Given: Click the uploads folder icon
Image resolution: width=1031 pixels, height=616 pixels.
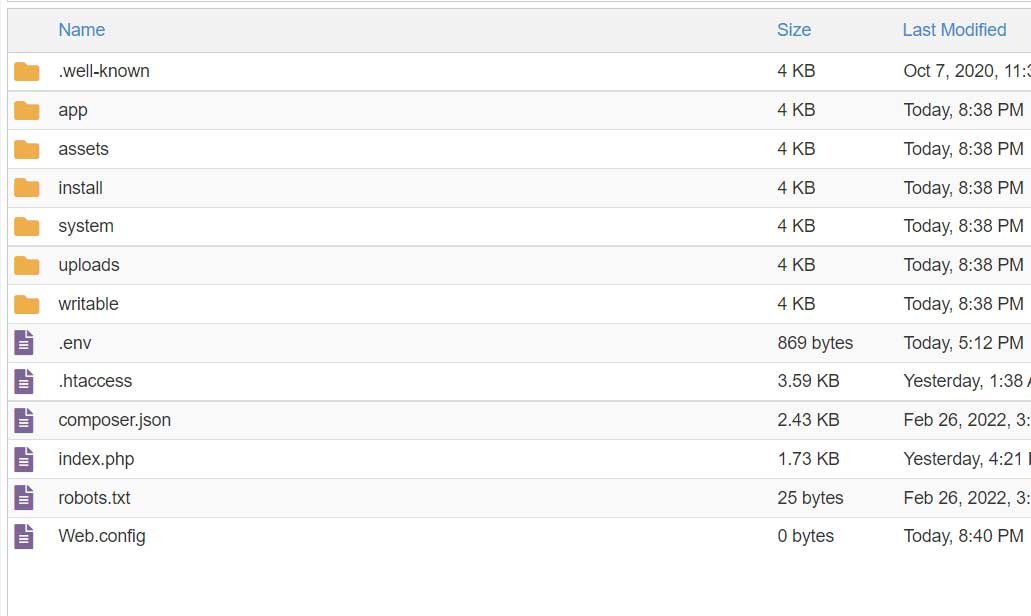Looking at the screenshot, I should point(27,266).
